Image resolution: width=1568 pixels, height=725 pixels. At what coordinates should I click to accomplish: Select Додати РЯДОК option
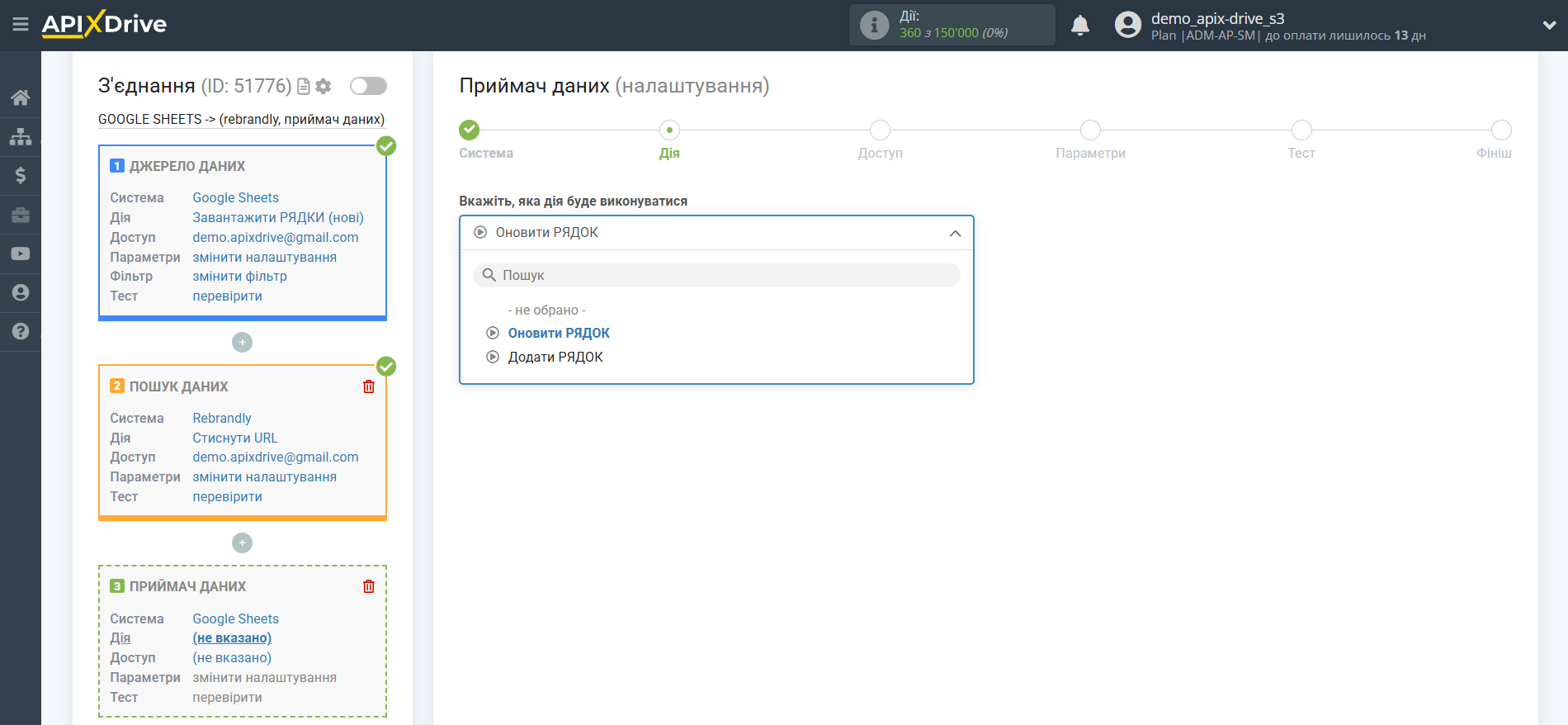pos(555,358)
